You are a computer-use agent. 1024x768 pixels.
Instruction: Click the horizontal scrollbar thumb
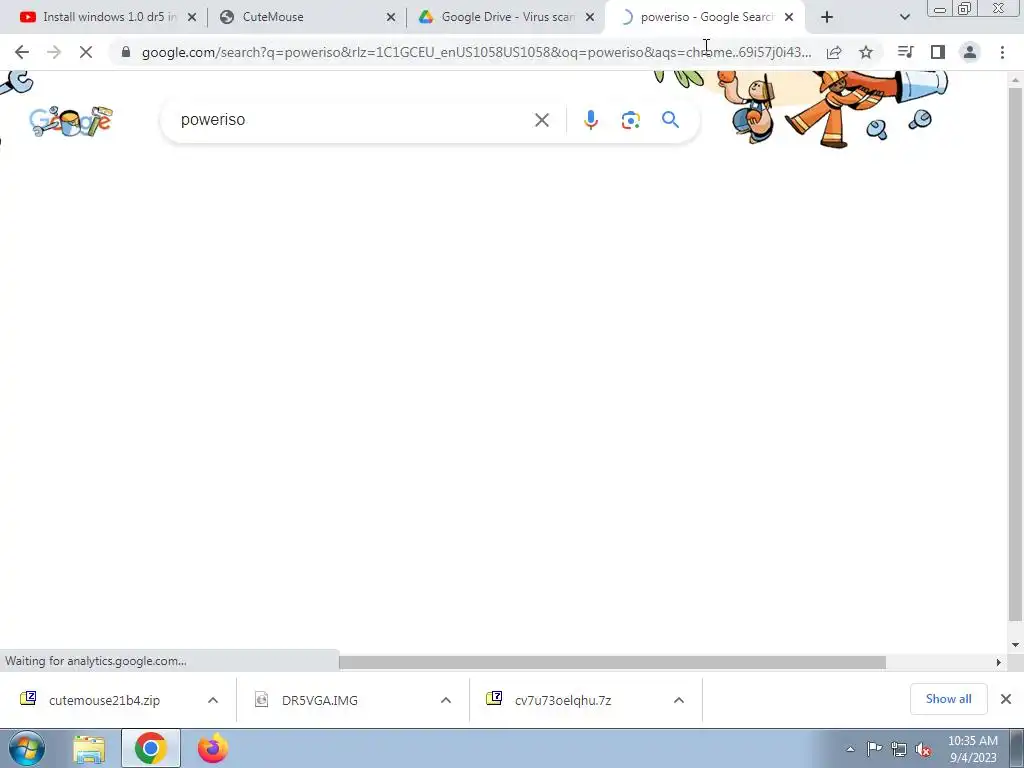coord(612,662)
